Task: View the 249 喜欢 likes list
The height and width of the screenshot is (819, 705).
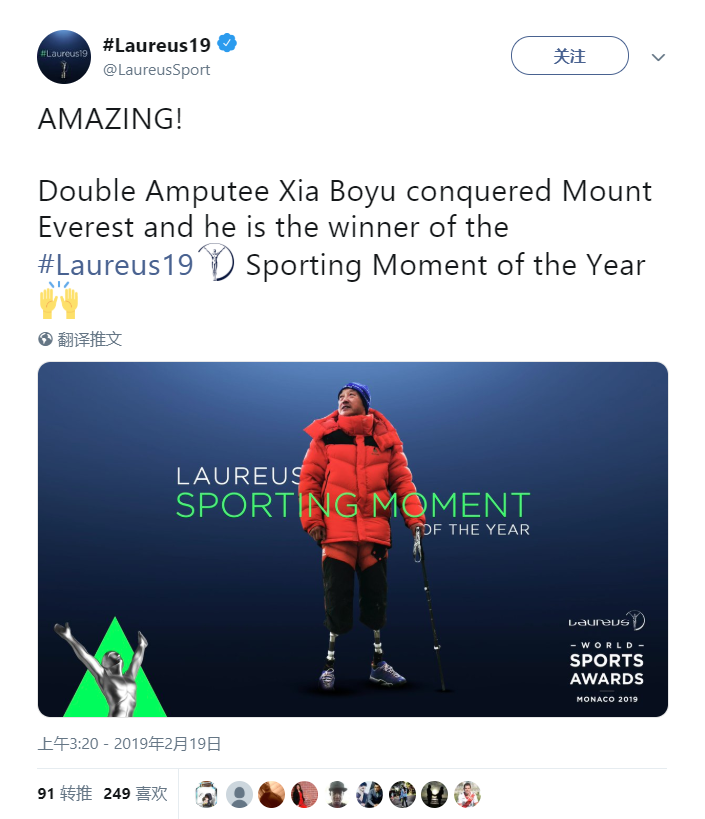Action: coord(135,793)
